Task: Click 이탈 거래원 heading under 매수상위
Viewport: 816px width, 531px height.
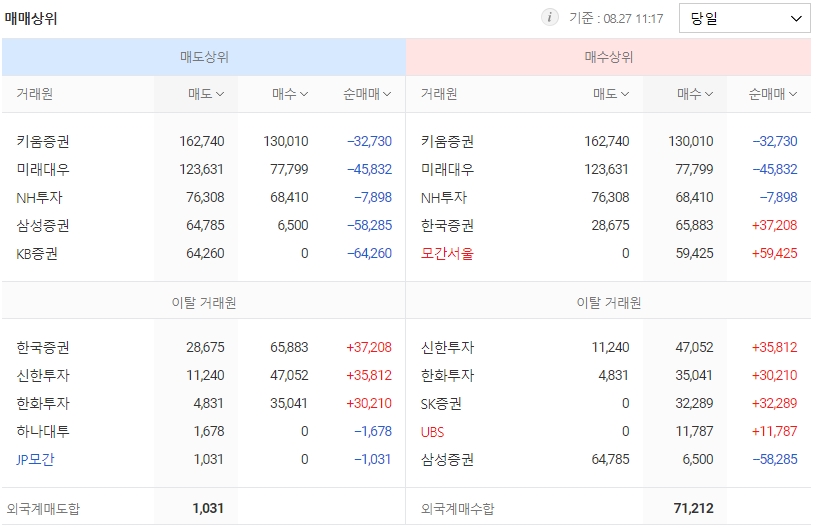Action: pyautogui.click(x=608, y=302)
